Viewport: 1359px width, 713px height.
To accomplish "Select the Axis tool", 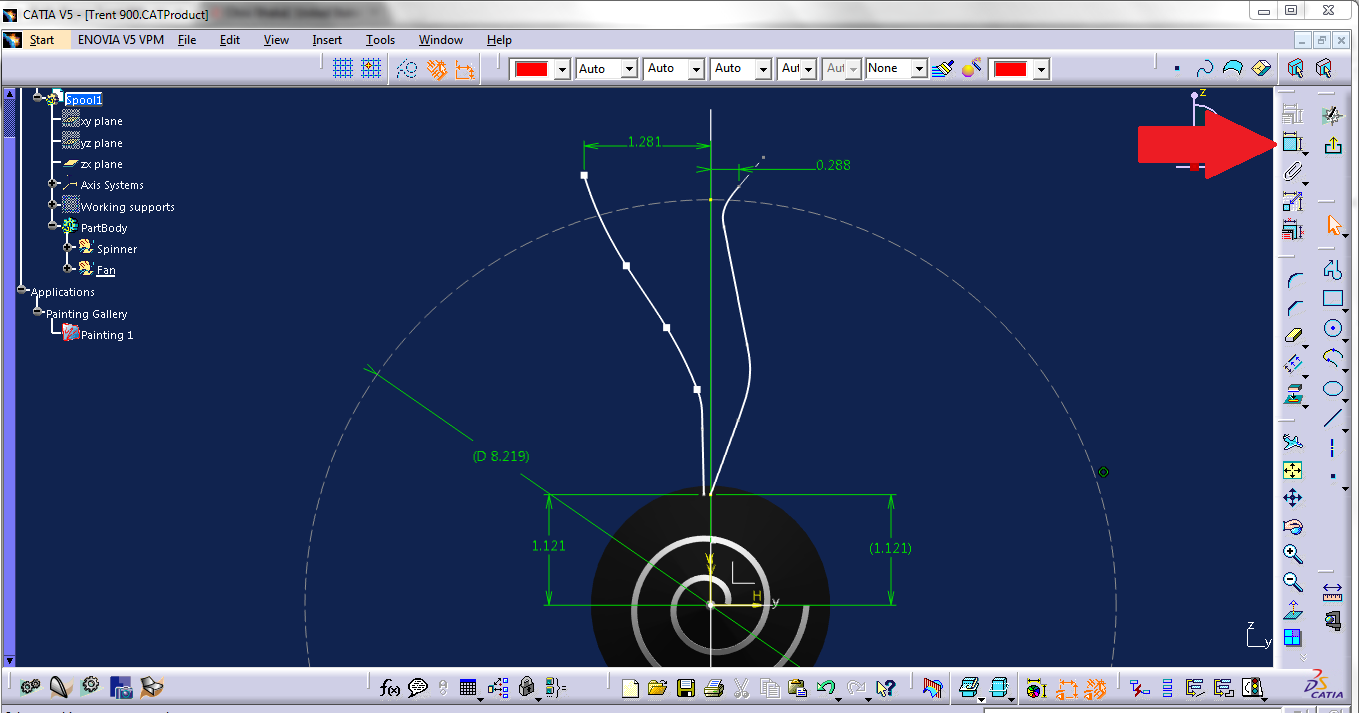I will tap(1332, 447).
